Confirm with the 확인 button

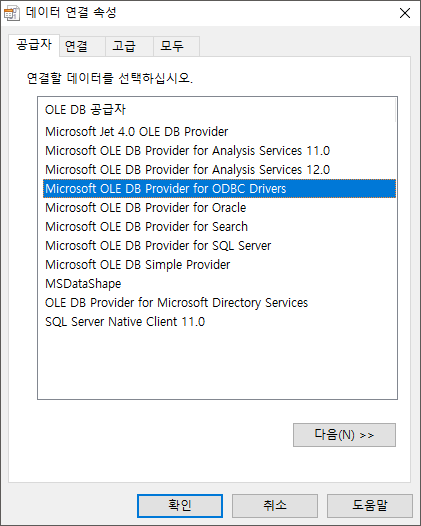[180, 506]
